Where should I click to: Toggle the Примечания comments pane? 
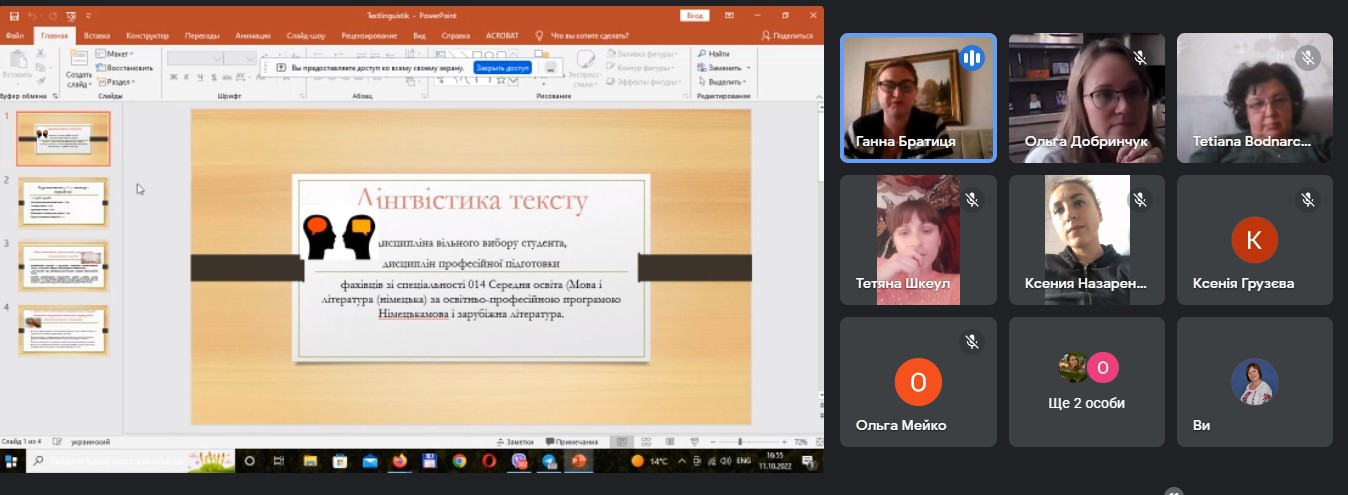570,441
